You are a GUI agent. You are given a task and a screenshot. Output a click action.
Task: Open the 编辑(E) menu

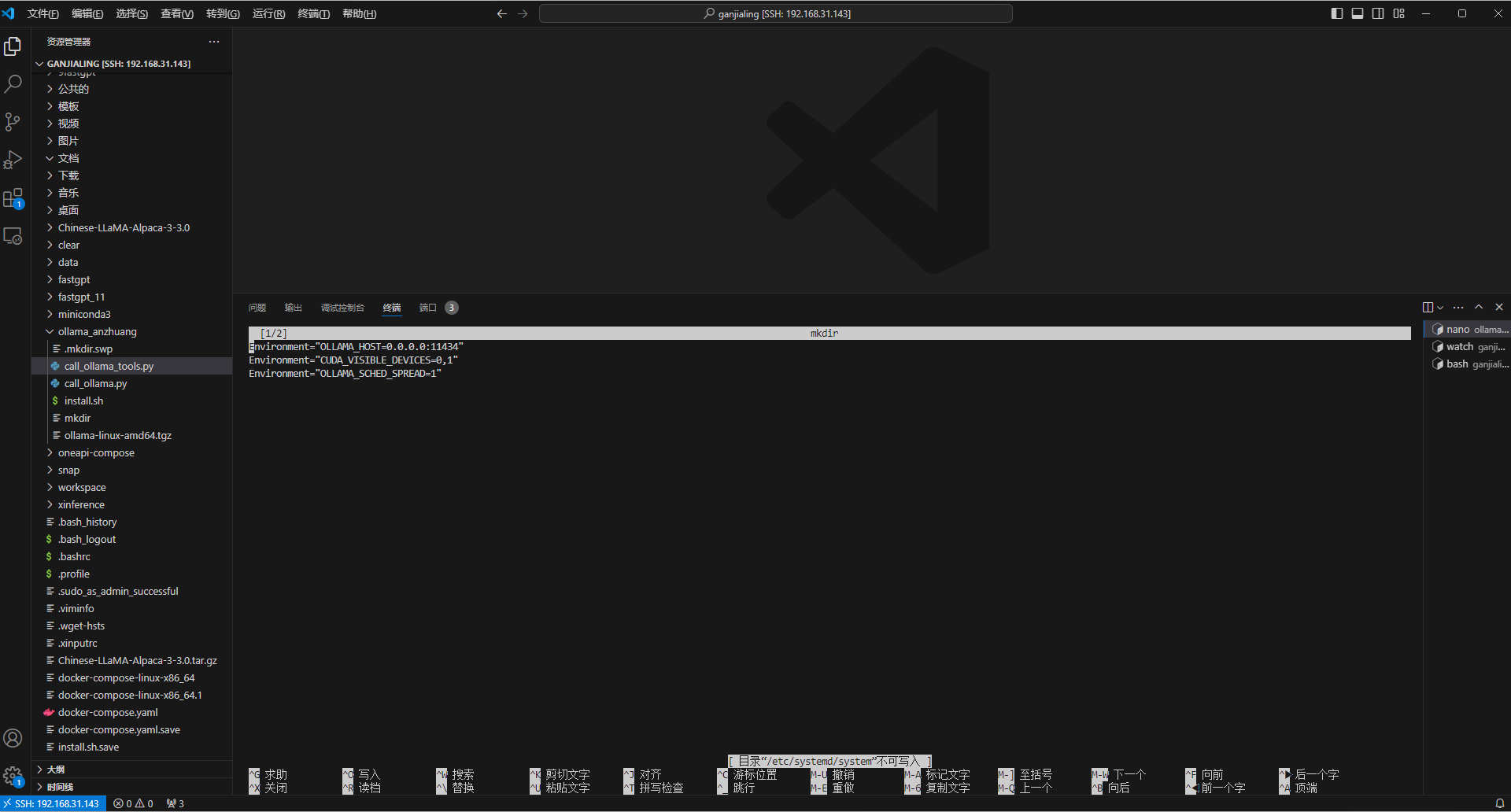tap(87, 13)
